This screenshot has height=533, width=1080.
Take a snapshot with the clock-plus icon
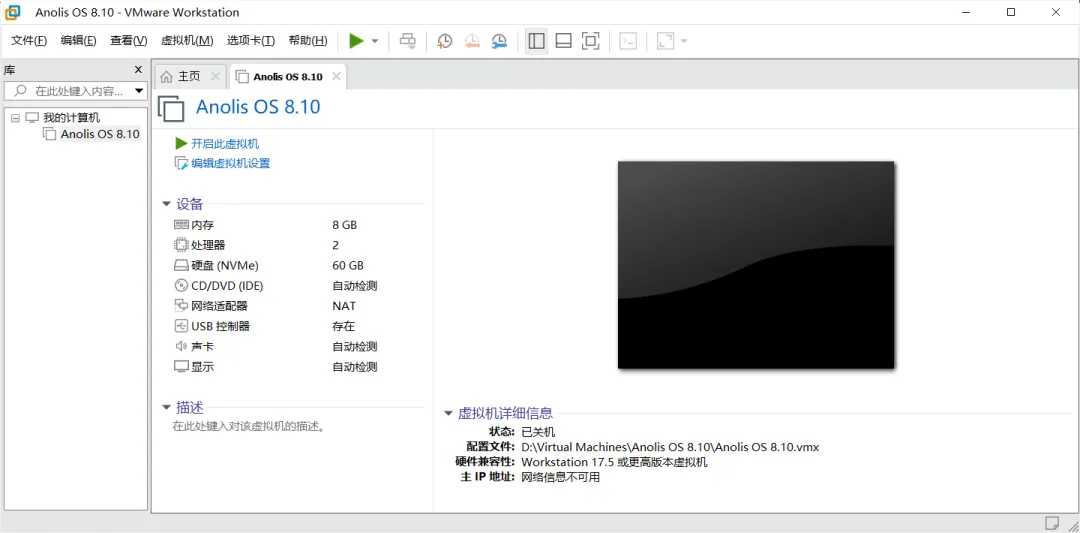click(x=444, y=41)
